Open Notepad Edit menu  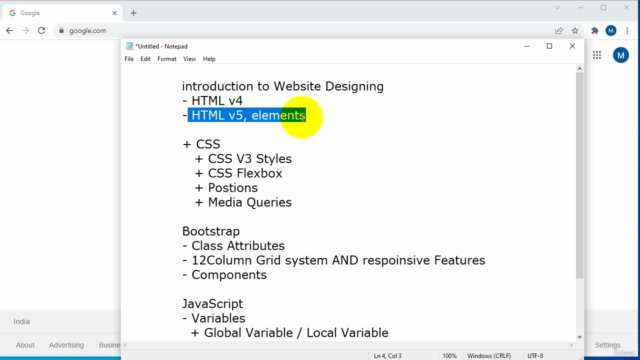click(x=145, y=59)
